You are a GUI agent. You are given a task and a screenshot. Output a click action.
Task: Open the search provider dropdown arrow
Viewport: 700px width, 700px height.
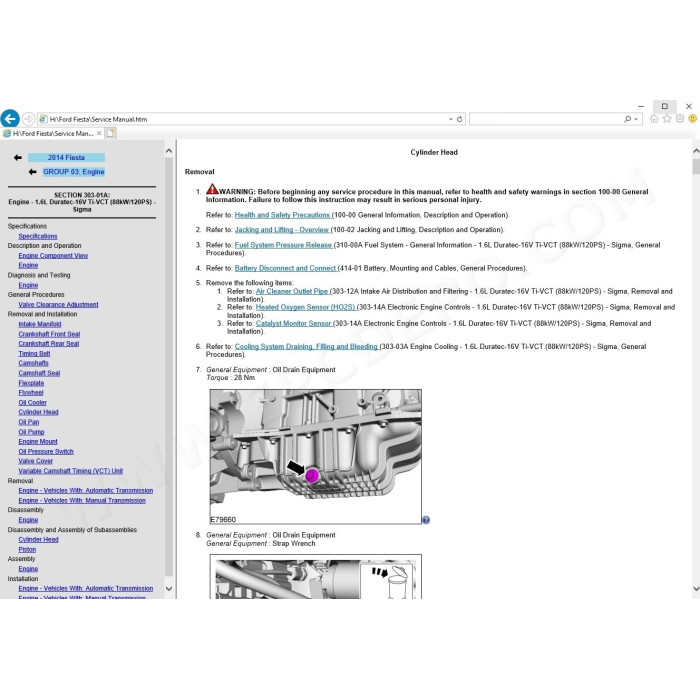636,119
